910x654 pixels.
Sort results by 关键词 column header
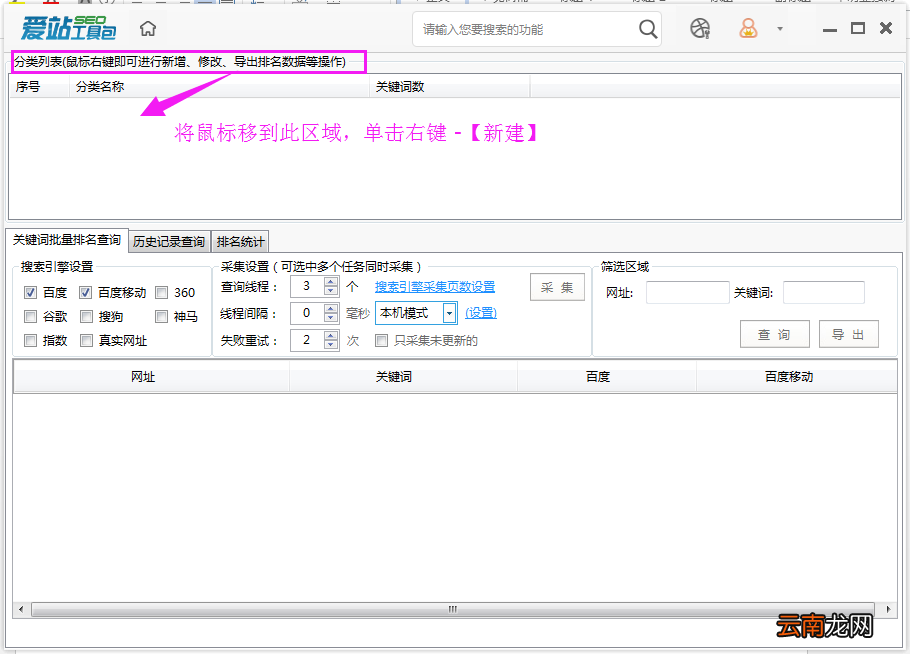[x=403, y=377]
